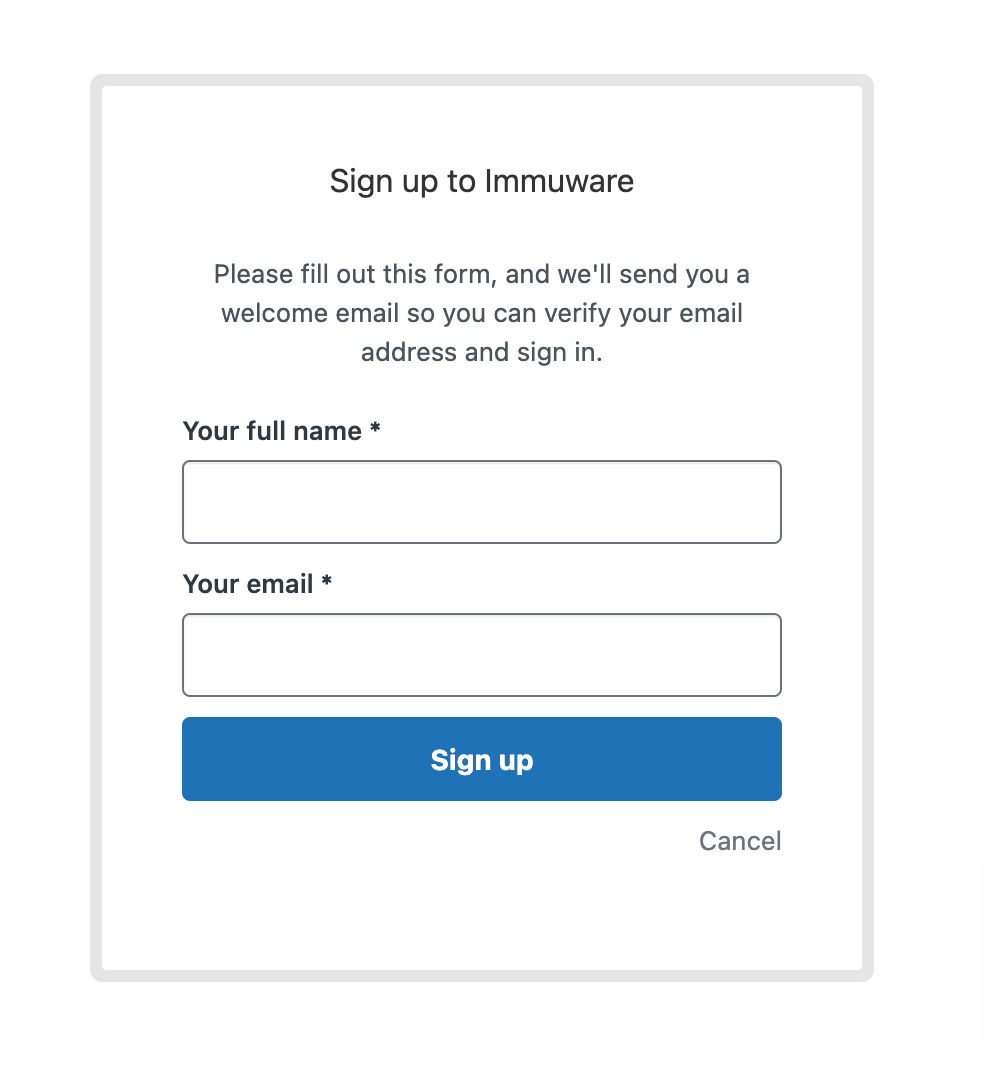This screenshot has height=1076, width=984.
Task: Click the "Your email" field label
Action: coord(248,584)
